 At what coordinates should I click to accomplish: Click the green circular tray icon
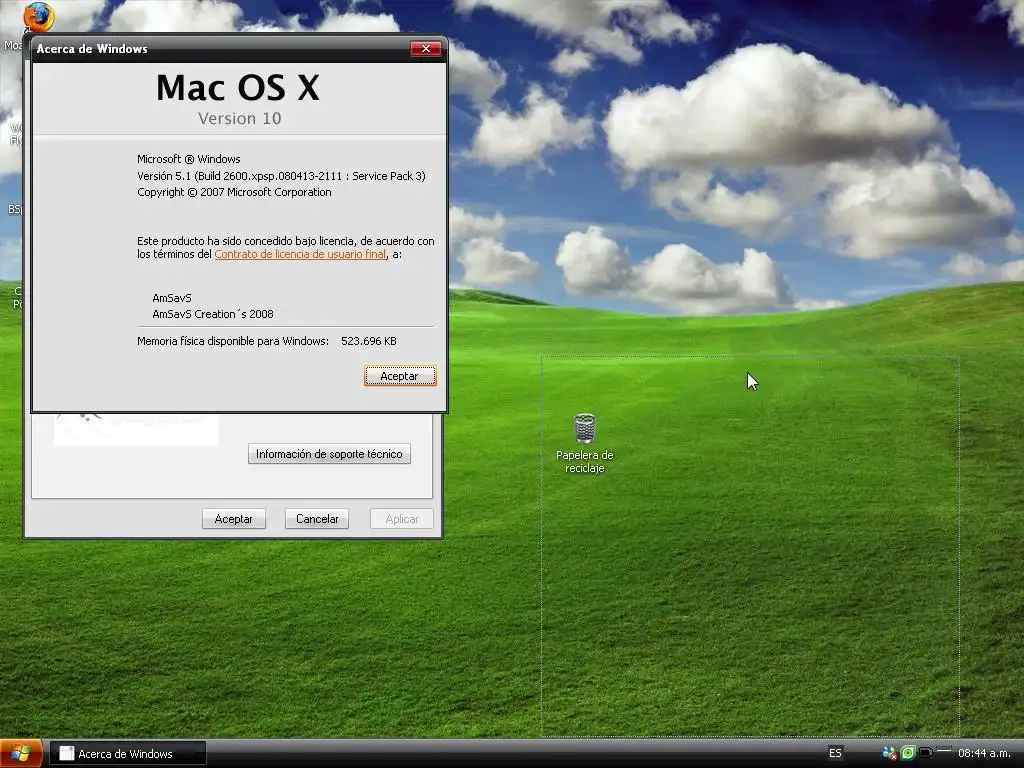(908, 753)
